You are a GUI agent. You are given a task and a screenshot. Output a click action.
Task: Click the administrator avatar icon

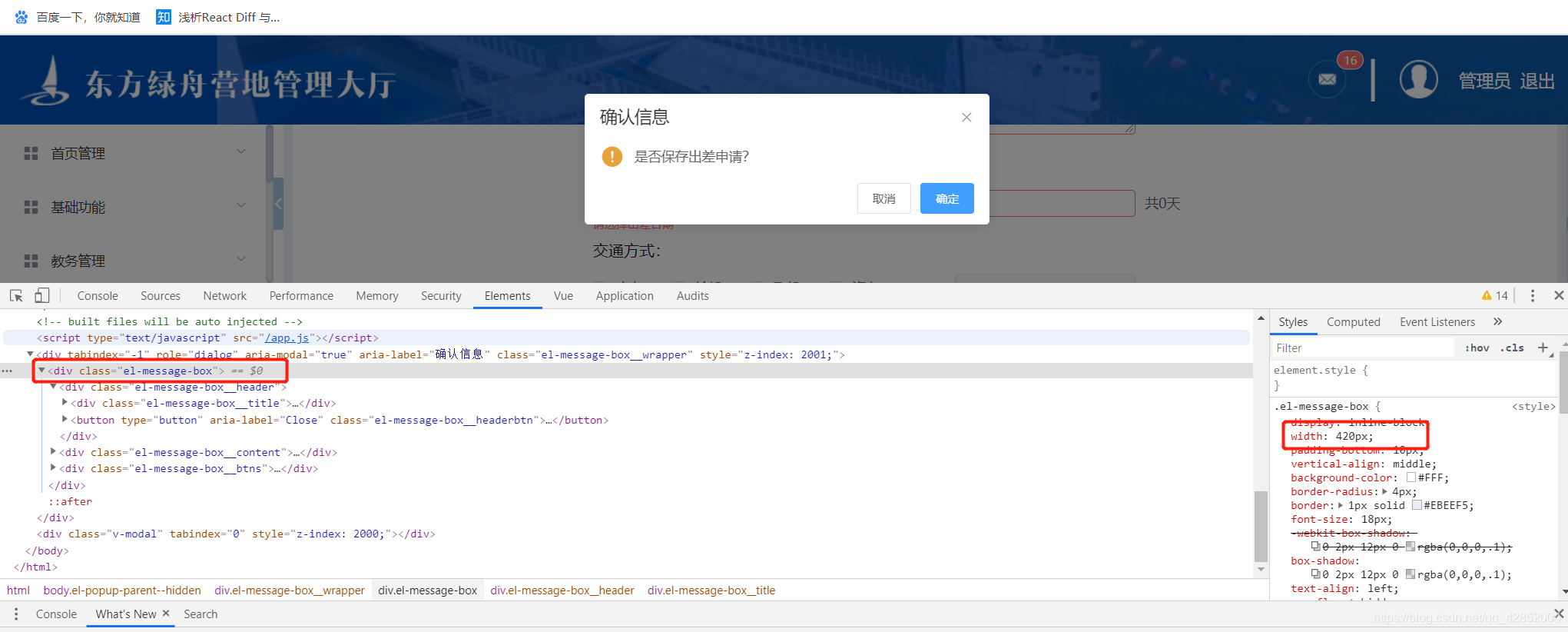click(1418, 79)
